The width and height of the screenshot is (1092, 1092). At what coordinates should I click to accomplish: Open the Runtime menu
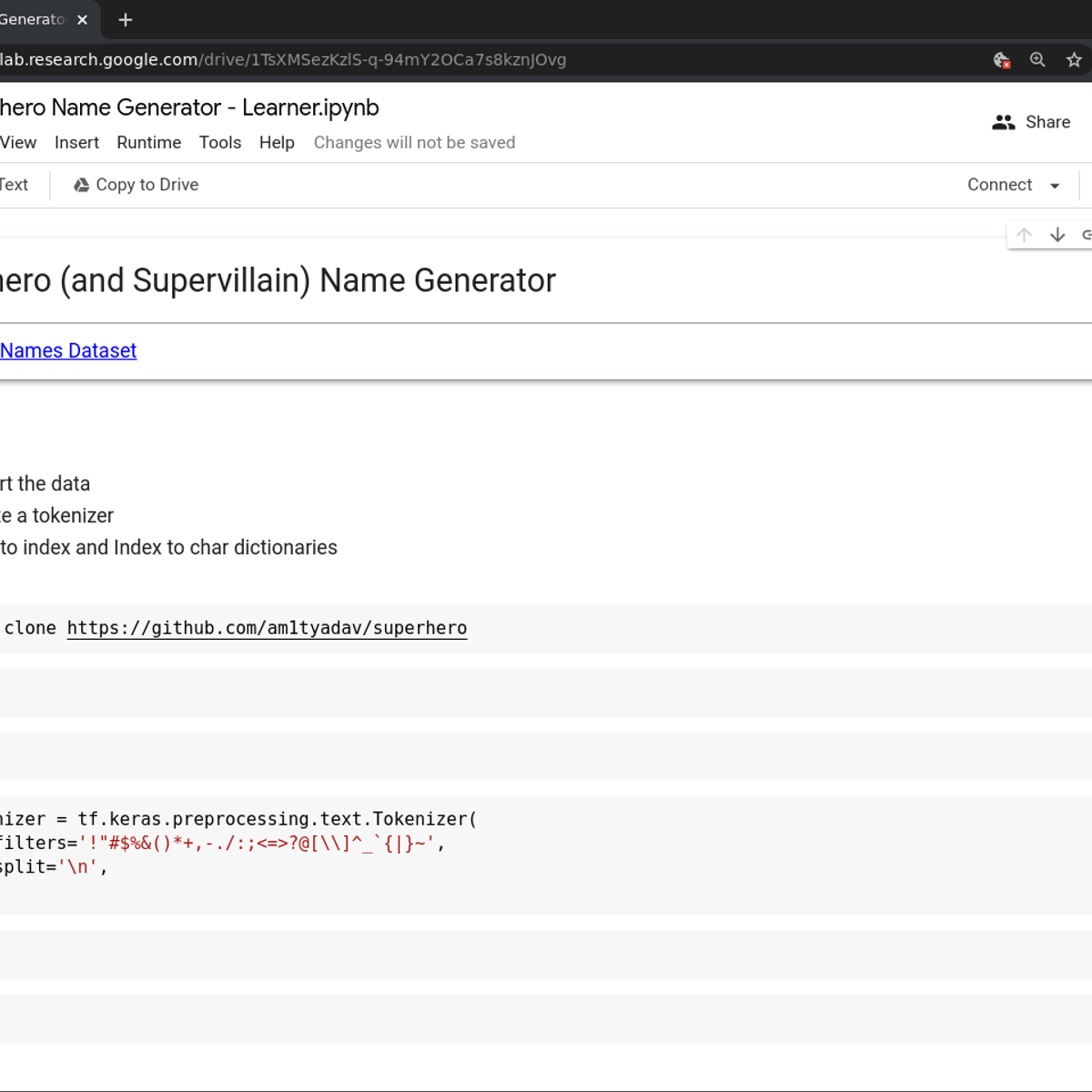point(148,143)
